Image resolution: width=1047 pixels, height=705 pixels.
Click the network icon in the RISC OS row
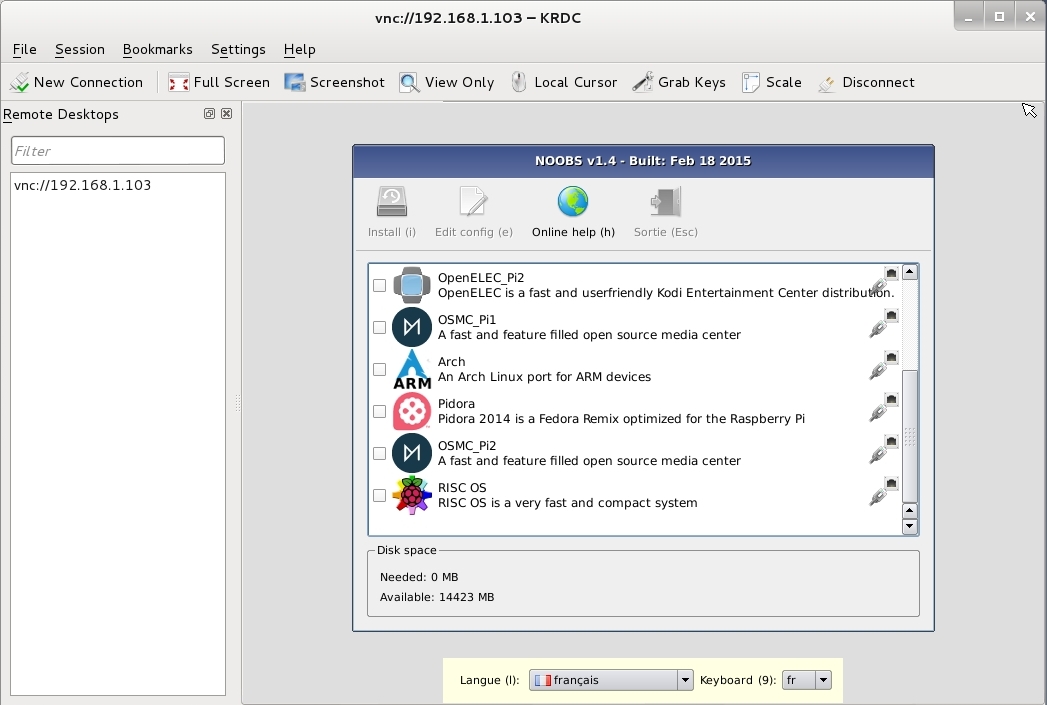coord(884,492)
